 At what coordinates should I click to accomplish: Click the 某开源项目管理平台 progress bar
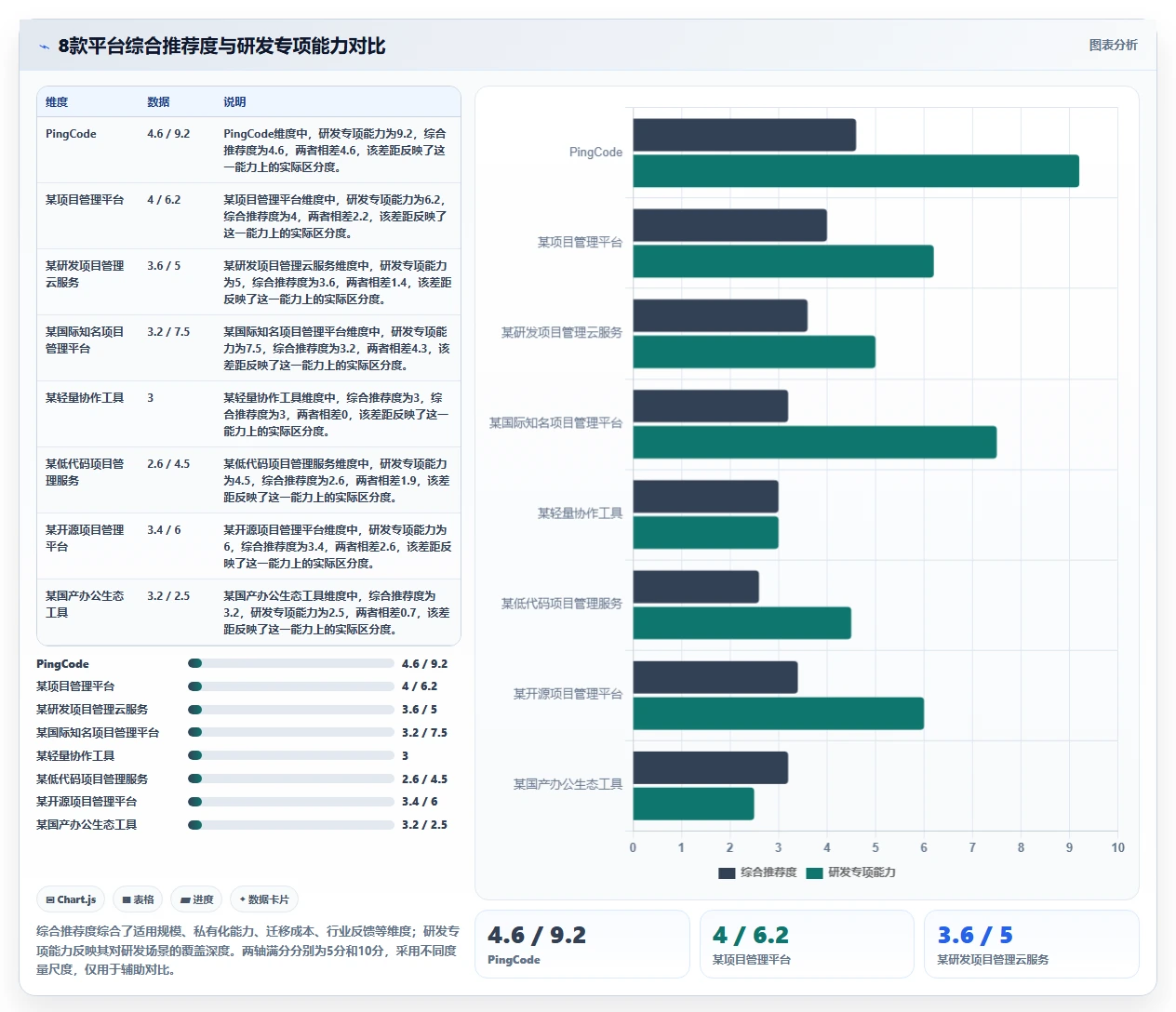point(291,802)
